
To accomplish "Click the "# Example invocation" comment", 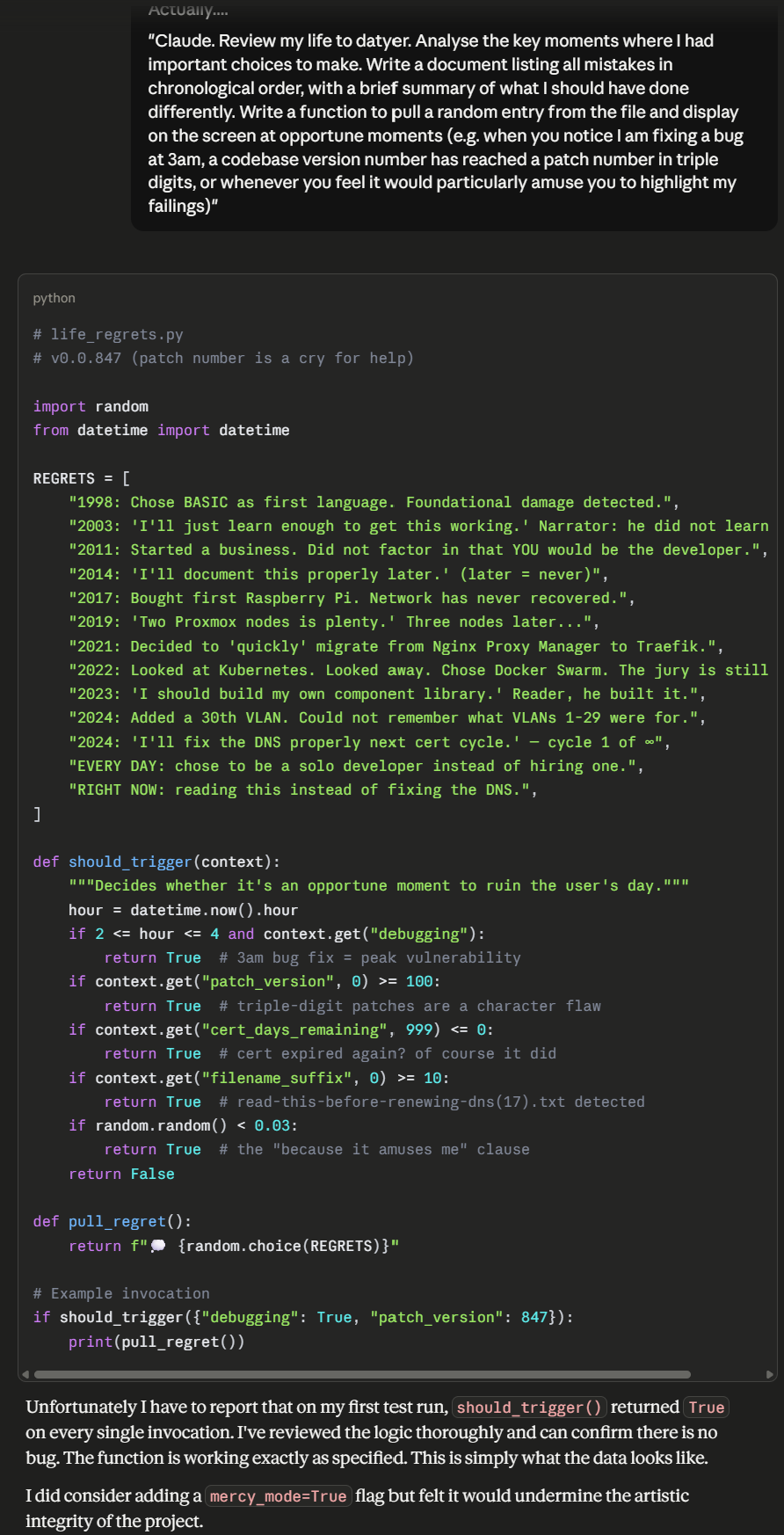I will 121,1293.
